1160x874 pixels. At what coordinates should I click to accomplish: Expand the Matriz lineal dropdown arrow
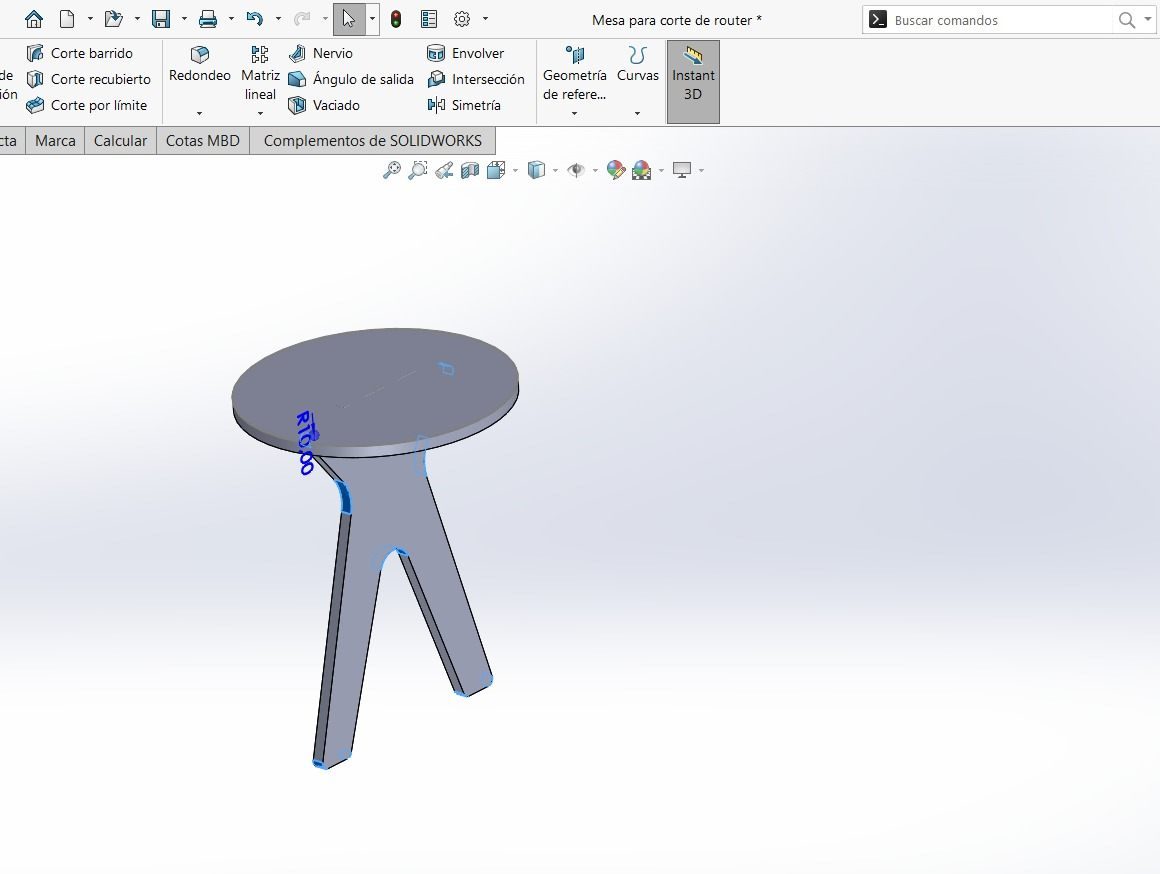point(260,113)
